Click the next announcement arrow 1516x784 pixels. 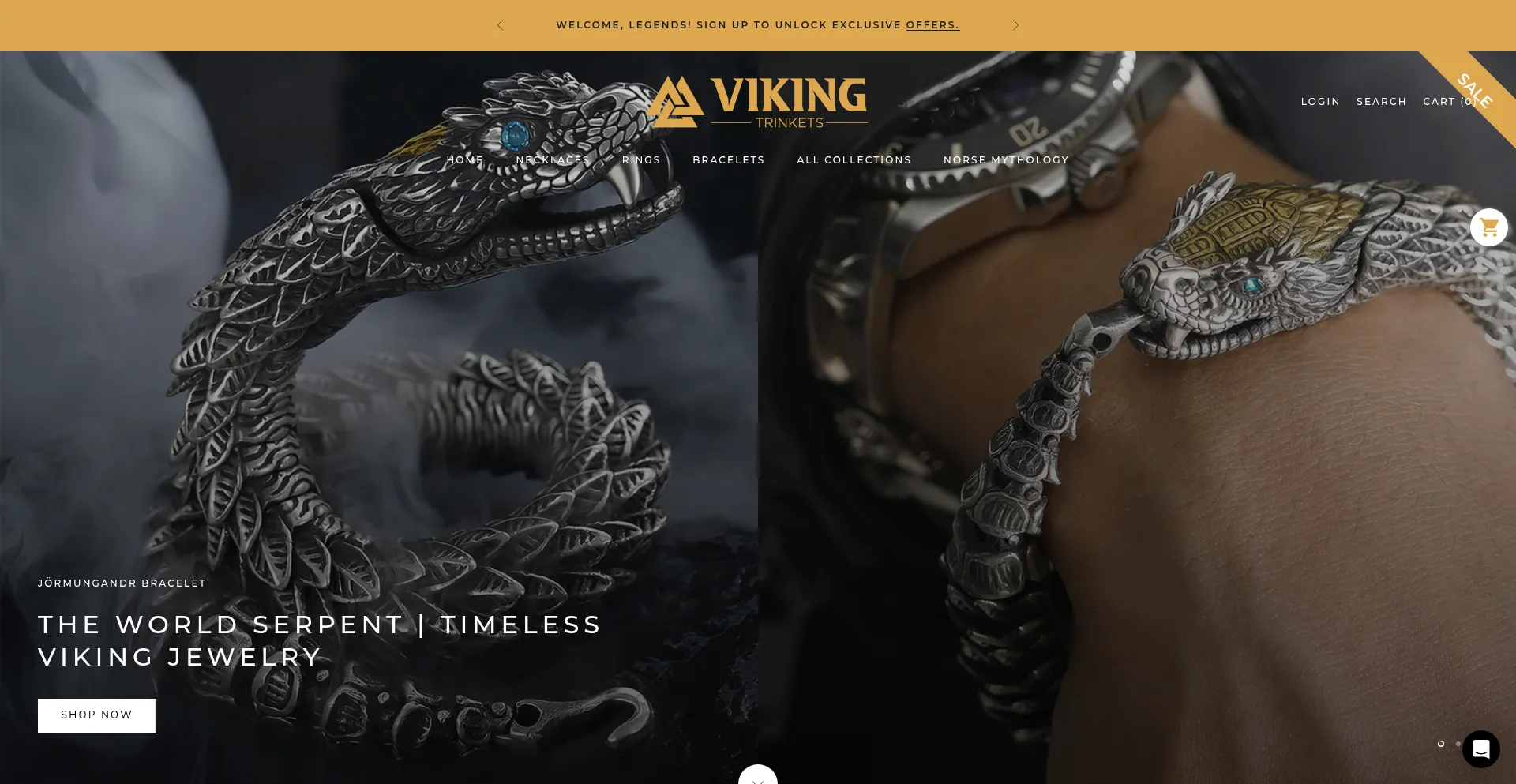(1016, 25)
